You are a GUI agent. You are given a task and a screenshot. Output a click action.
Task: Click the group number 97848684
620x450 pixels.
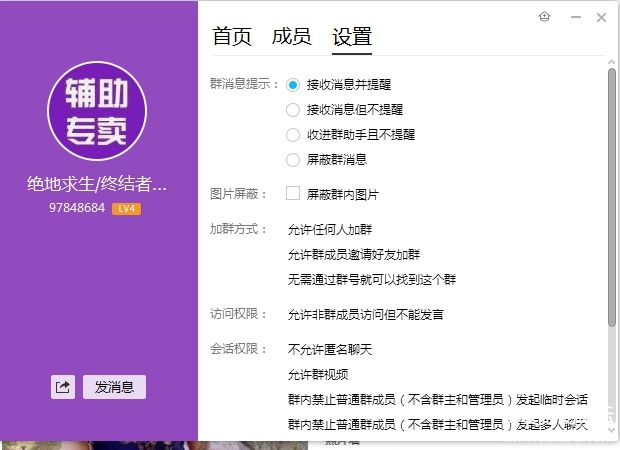[x=77, y=209]
